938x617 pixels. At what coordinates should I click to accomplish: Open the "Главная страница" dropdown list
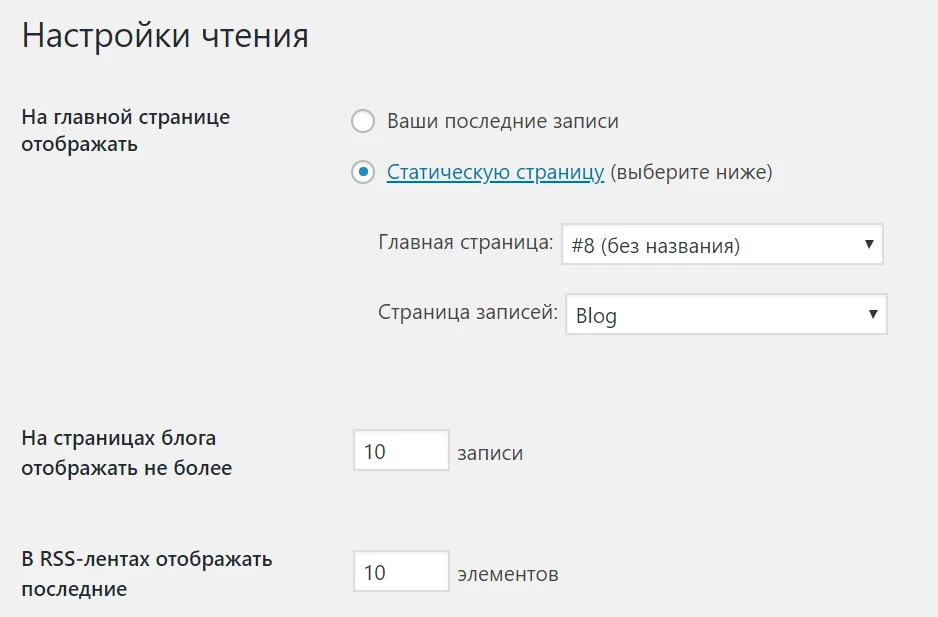point(720,245)
